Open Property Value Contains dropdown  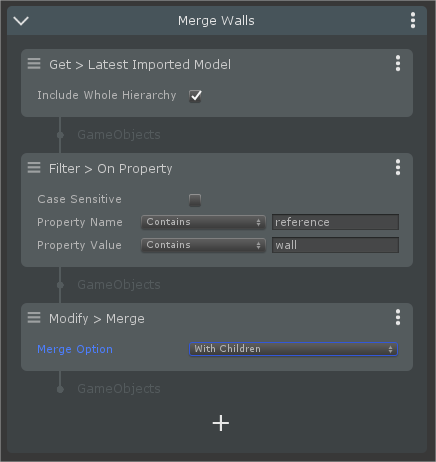coord(203,245)
